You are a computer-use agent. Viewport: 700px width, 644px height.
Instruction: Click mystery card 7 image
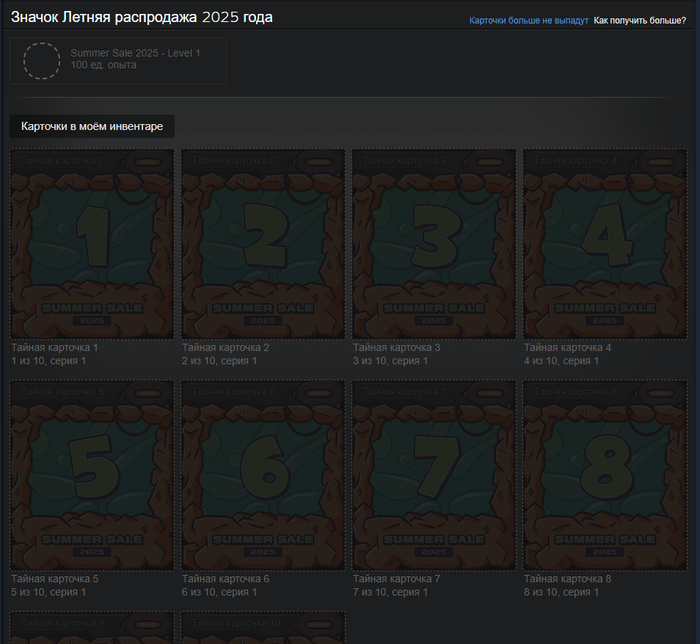pyautogui.click(x=434, y=474)
